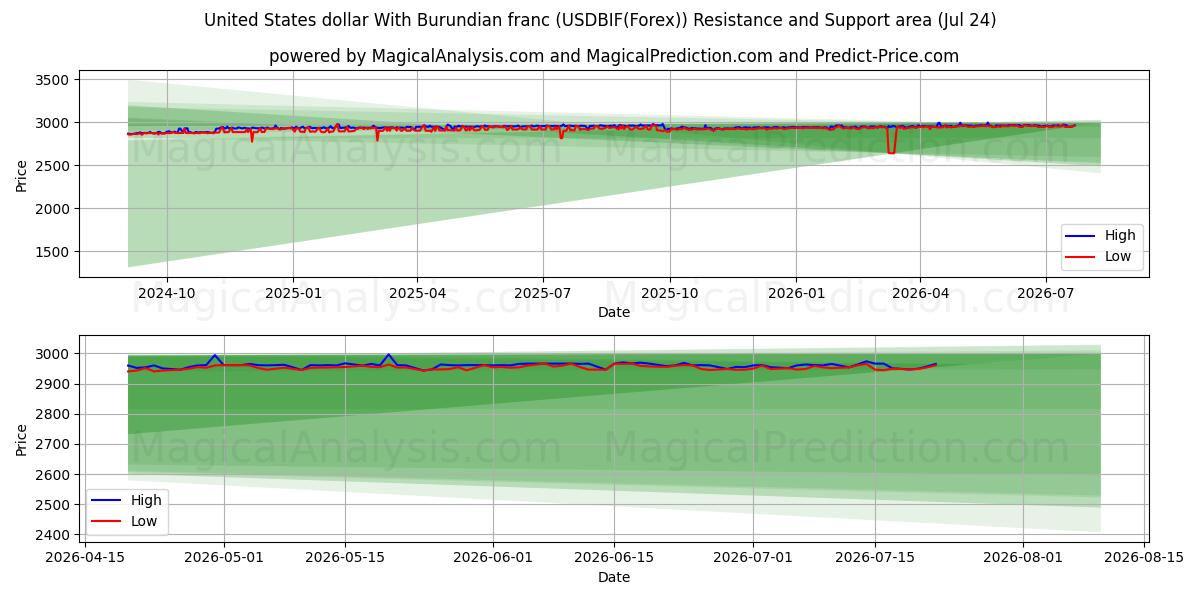Click the 3500 price tick label
1200x600 pixels.
[52, 80]
